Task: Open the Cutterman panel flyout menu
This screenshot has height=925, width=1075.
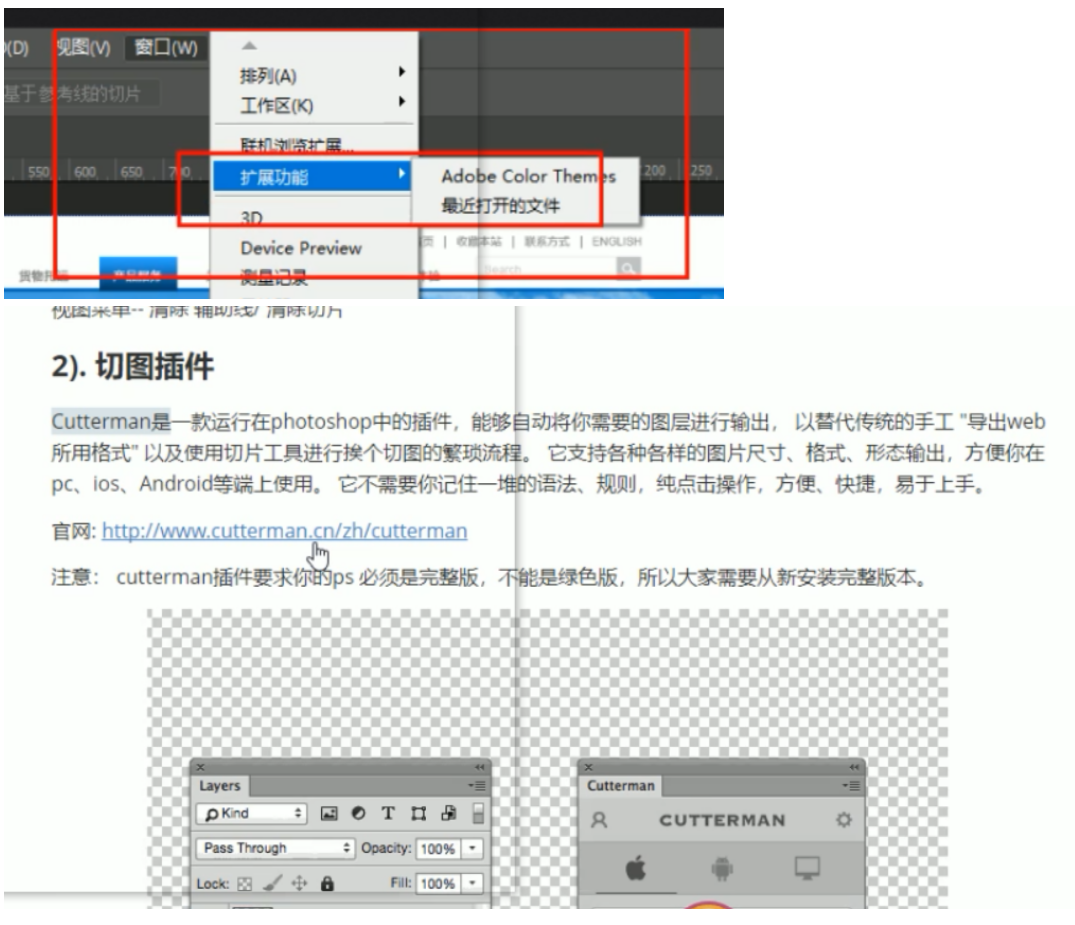Action: pyautogui.click(x=851, y=786)
